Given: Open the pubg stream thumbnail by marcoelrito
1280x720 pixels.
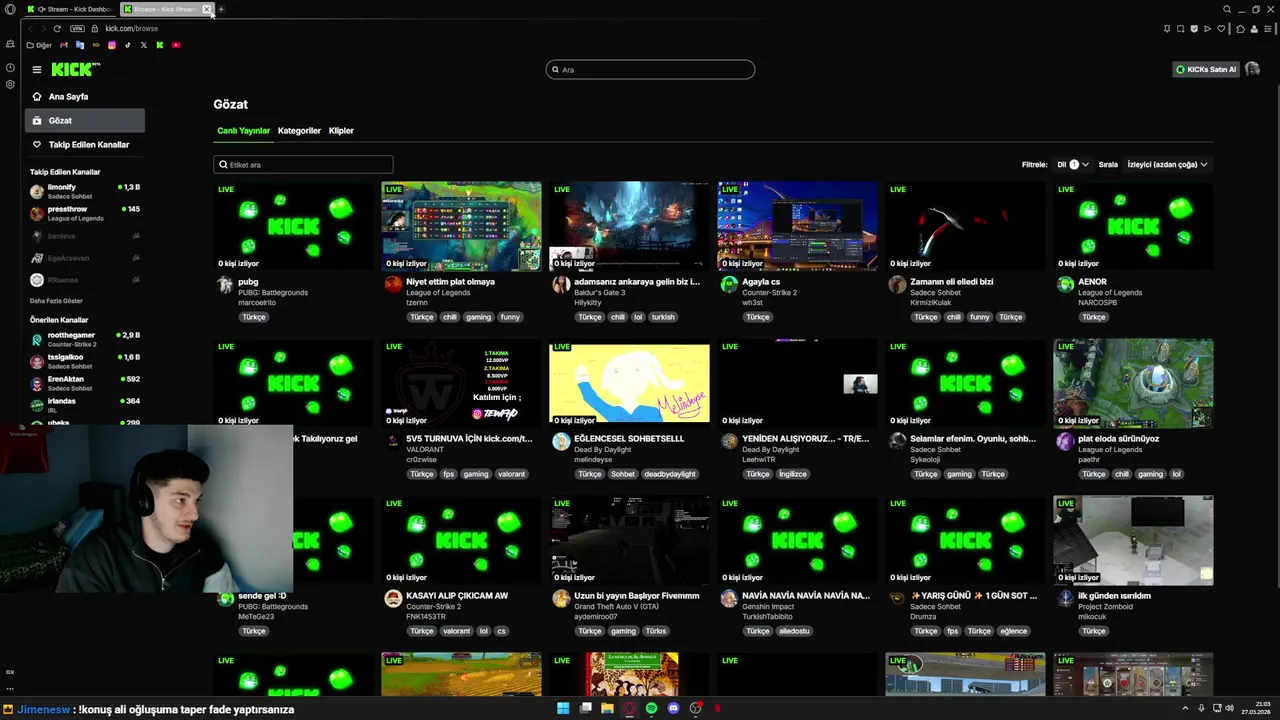Looking at the screenshot, I should [293, 226].
